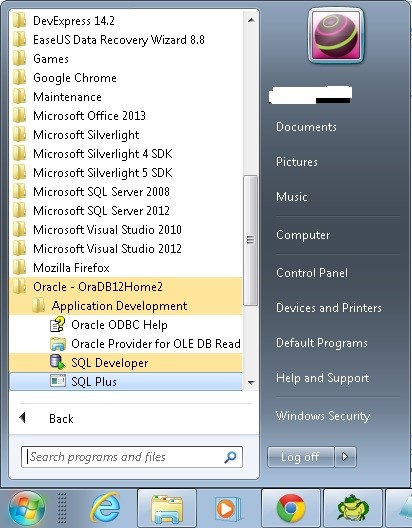
Task: Expand the Google Chrome folder
Action: click(126, 78)
